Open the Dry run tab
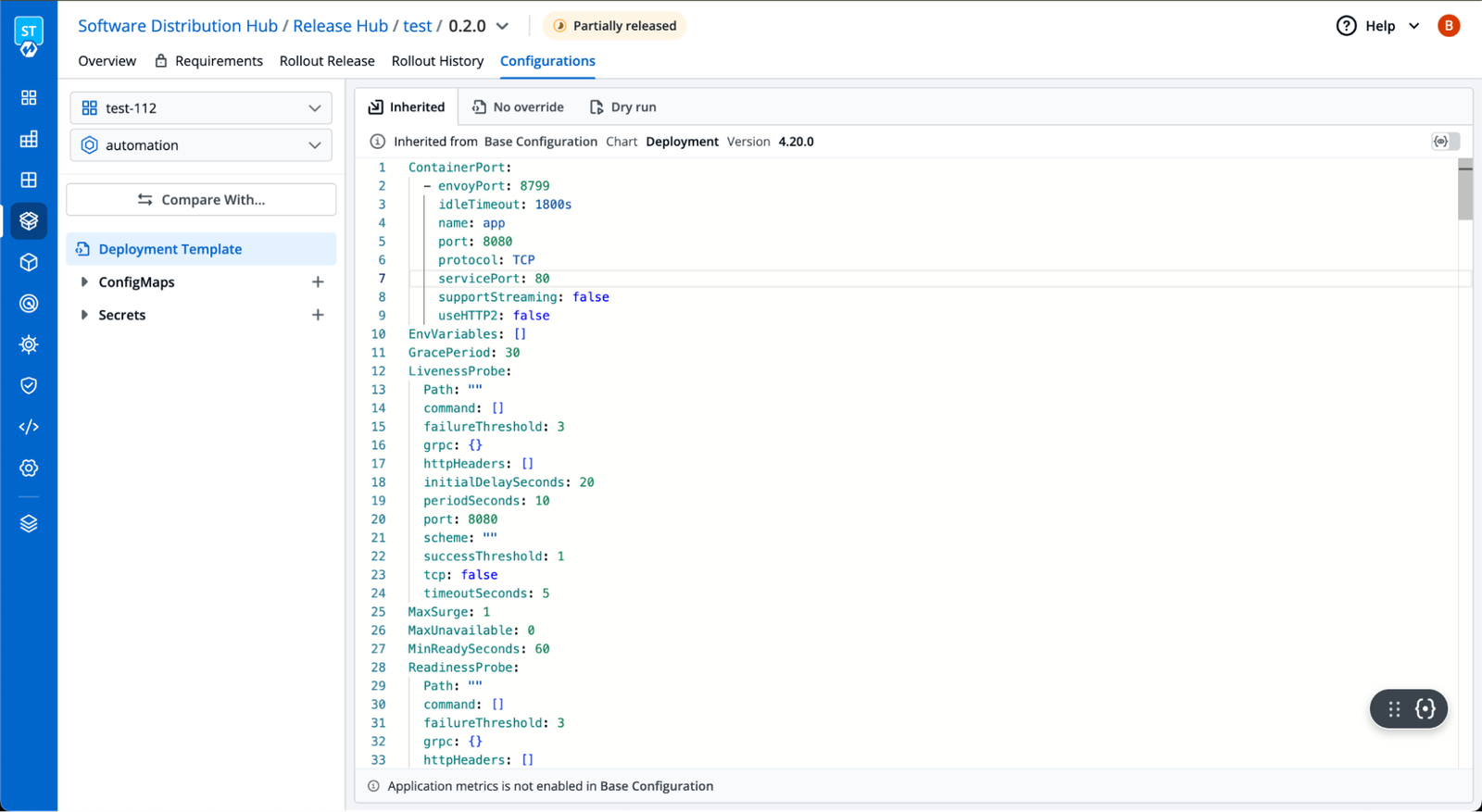This screenshot has height=812, width=1482. 623,107
